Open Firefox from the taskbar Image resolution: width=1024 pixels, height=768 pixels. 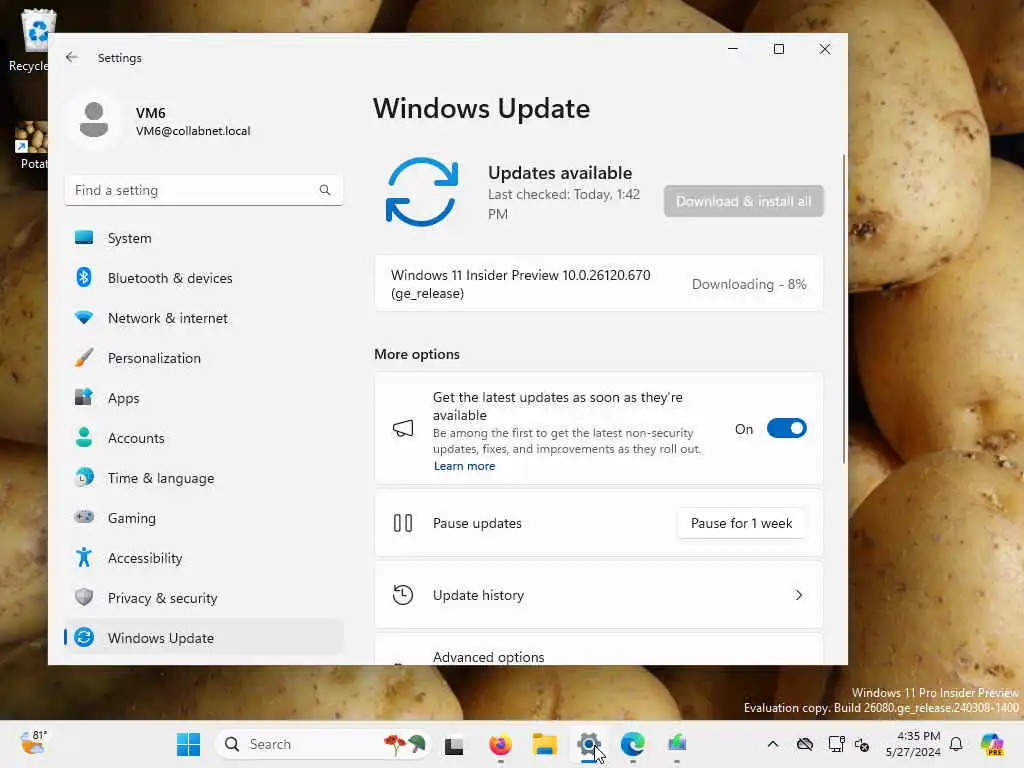[500, 744]
